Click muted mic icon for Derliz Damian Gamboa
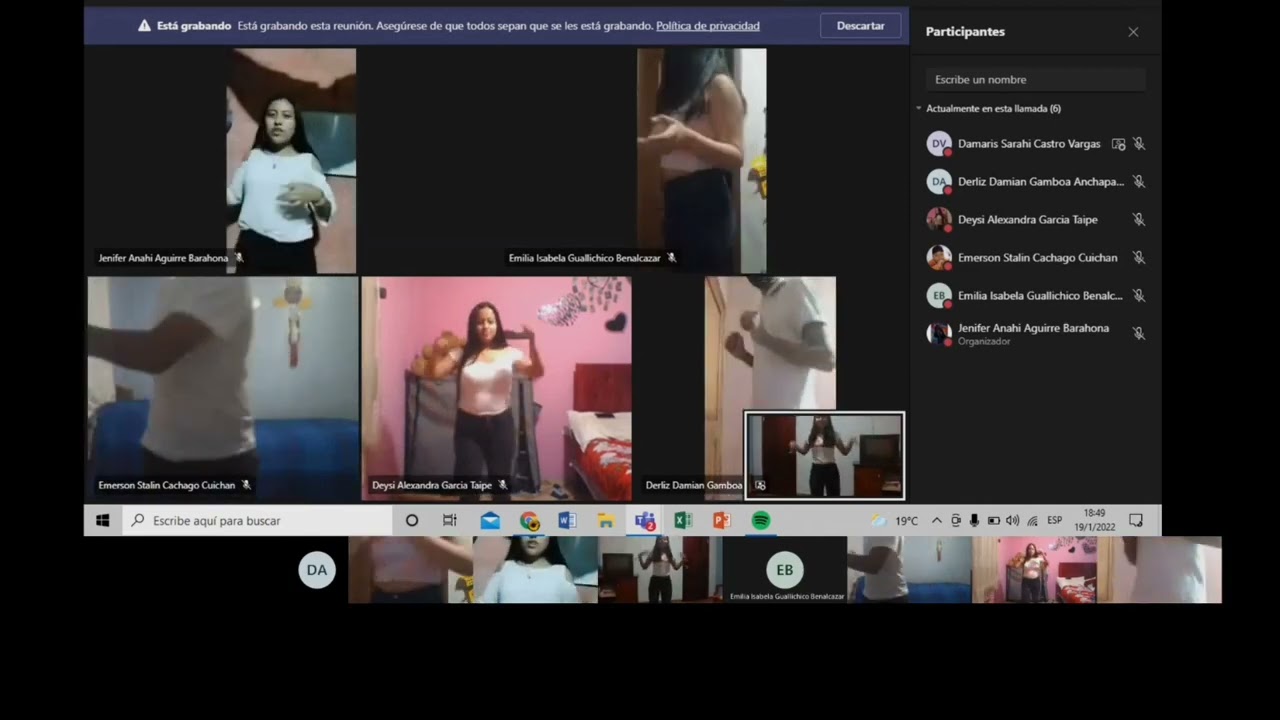This screenshot has width=1280, height=720. click(x=1138, y=182)
